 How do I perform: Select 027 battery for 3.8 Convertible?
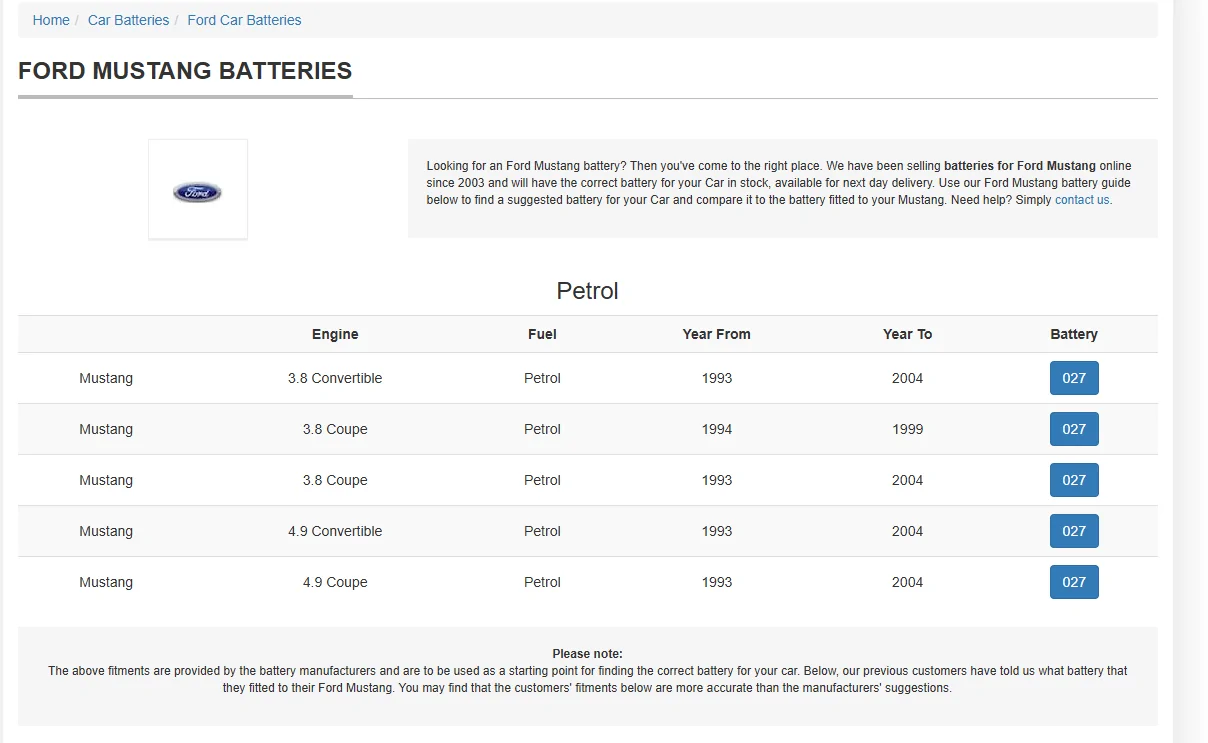pos(1074,378)
